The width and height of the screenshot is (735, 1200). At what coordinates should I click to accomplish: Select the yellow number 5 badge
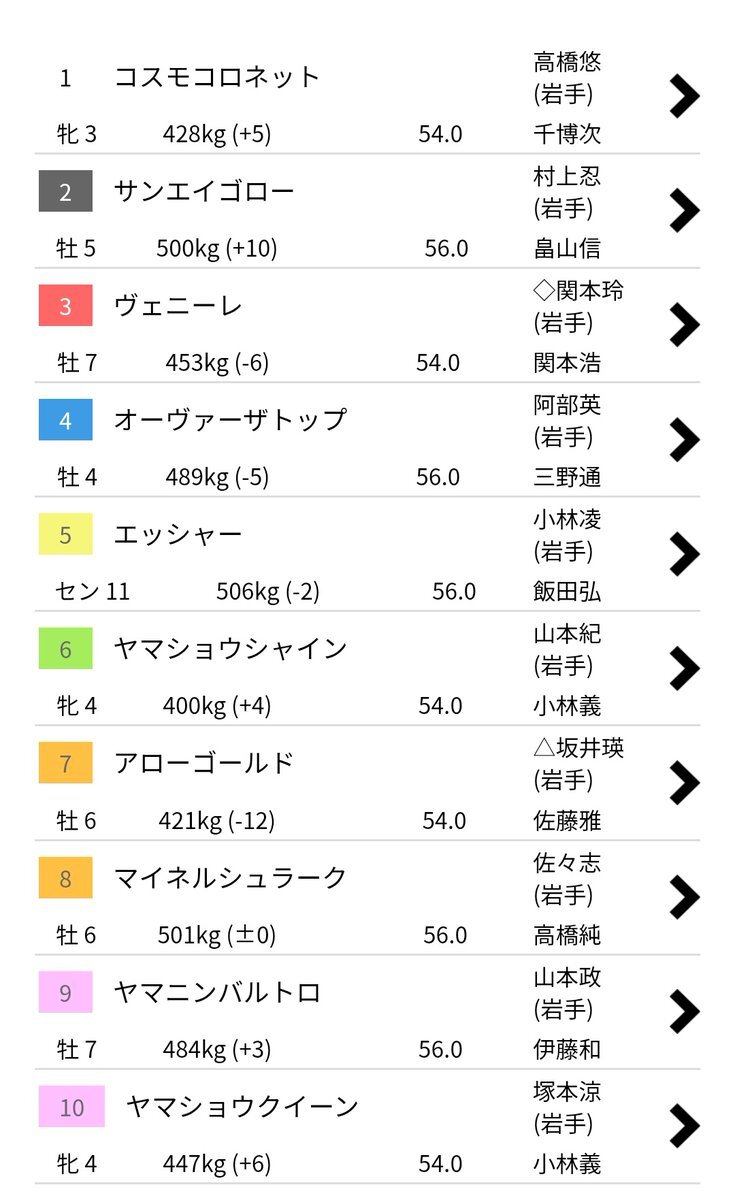pos(66,534)
